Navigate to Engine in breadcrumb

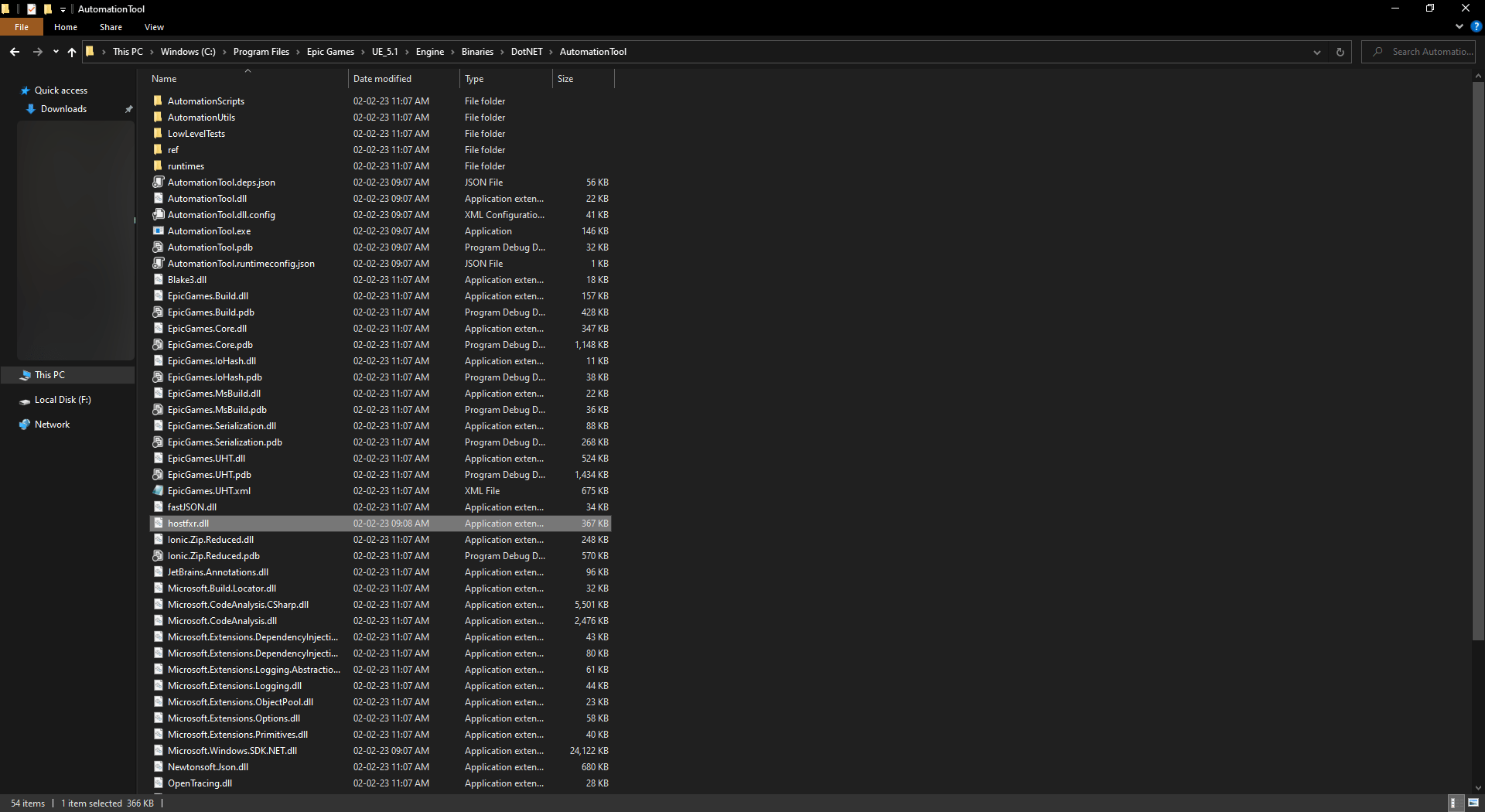click(430, 52)
